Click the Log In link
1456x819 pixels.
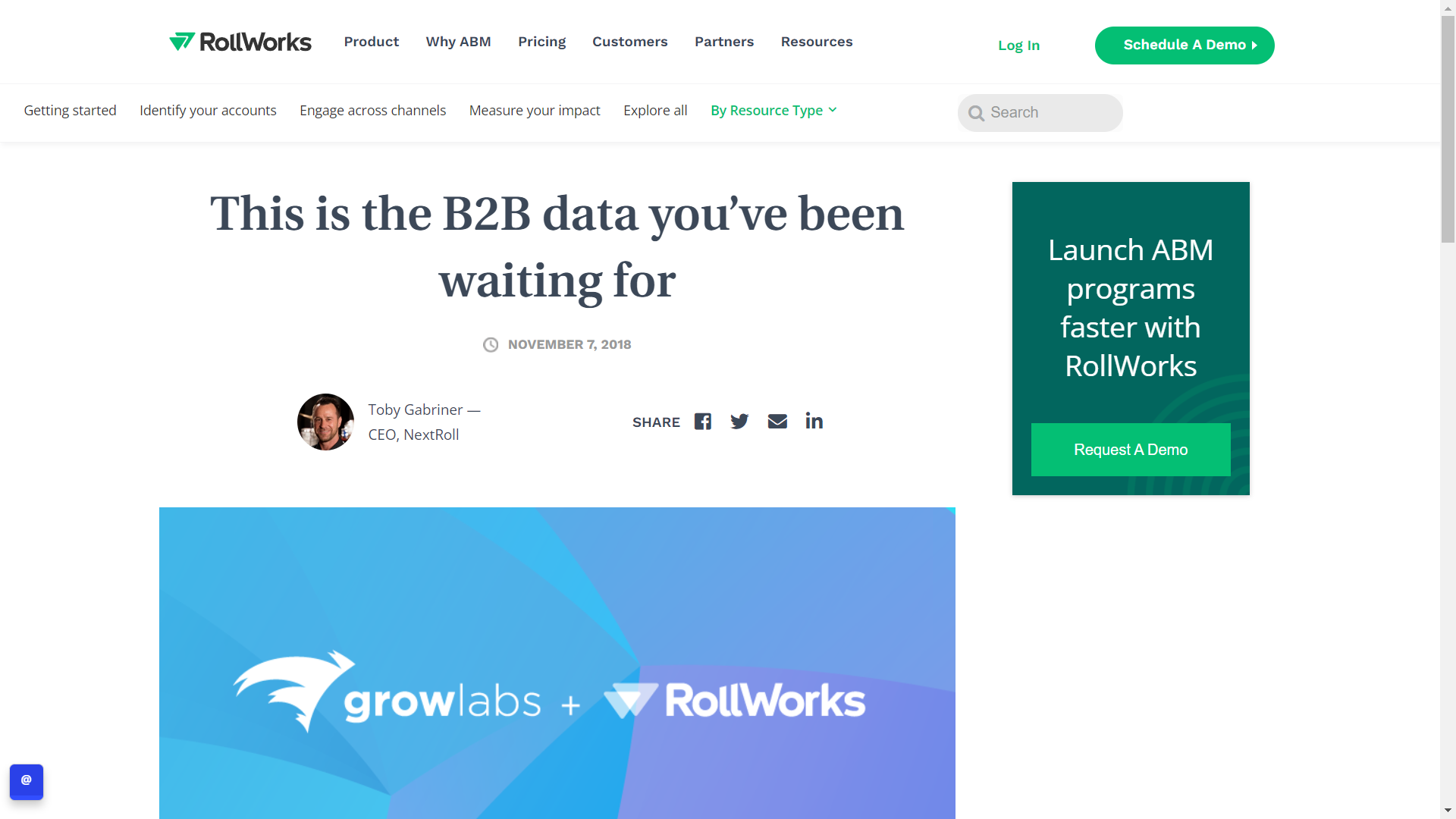(1019, 45)
